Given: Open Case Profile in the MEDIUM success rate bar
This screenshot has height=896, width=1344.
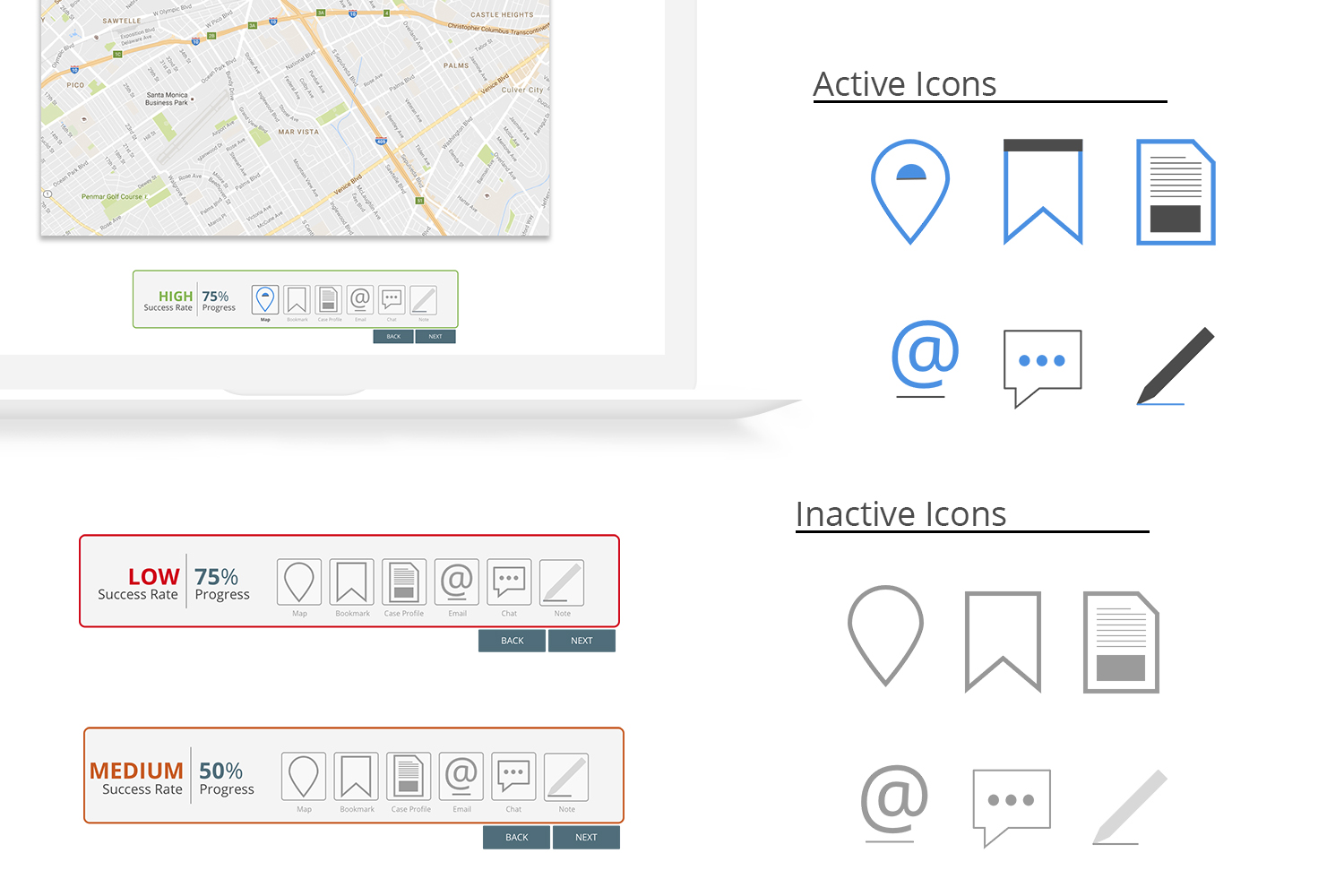Looking at the screenshot, I should pos(409,776).
